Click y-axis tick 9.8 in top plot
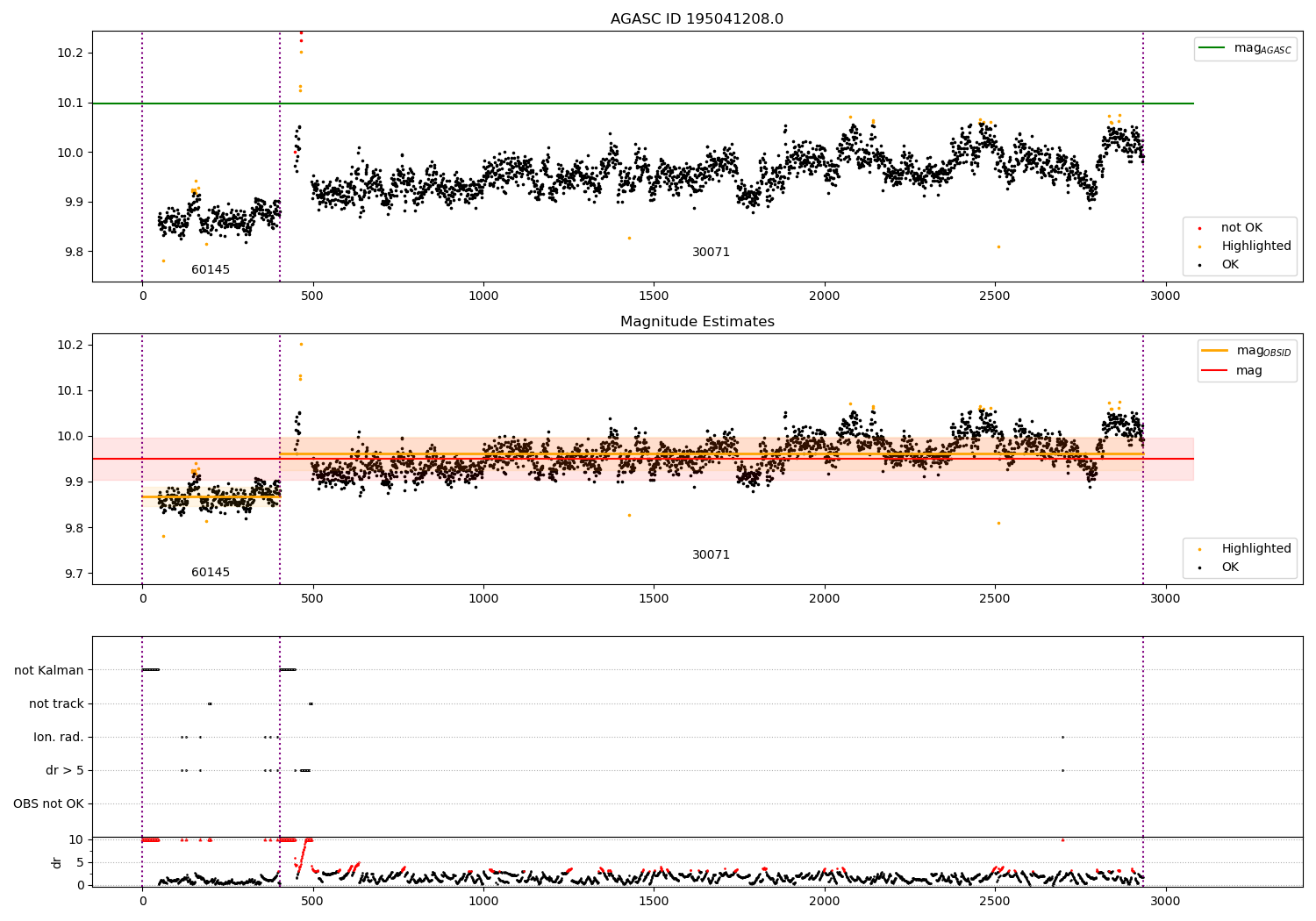The image size is (1316, 921). (x=72, y=252)
